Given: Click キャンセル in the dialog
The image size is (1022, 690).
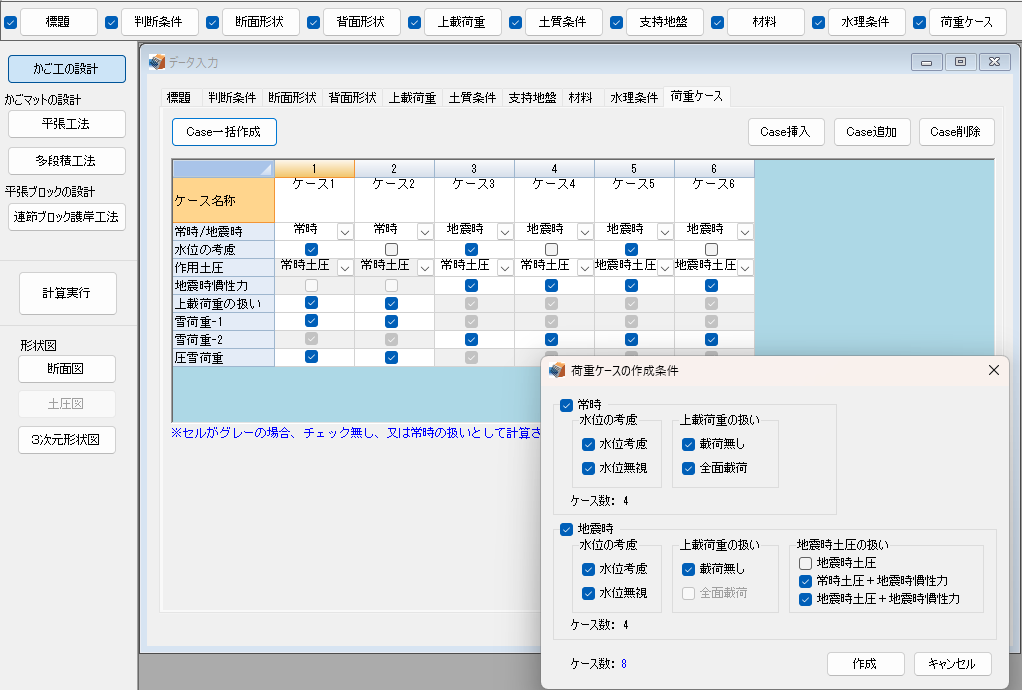Looking at the screenshot, I should 952,664.
